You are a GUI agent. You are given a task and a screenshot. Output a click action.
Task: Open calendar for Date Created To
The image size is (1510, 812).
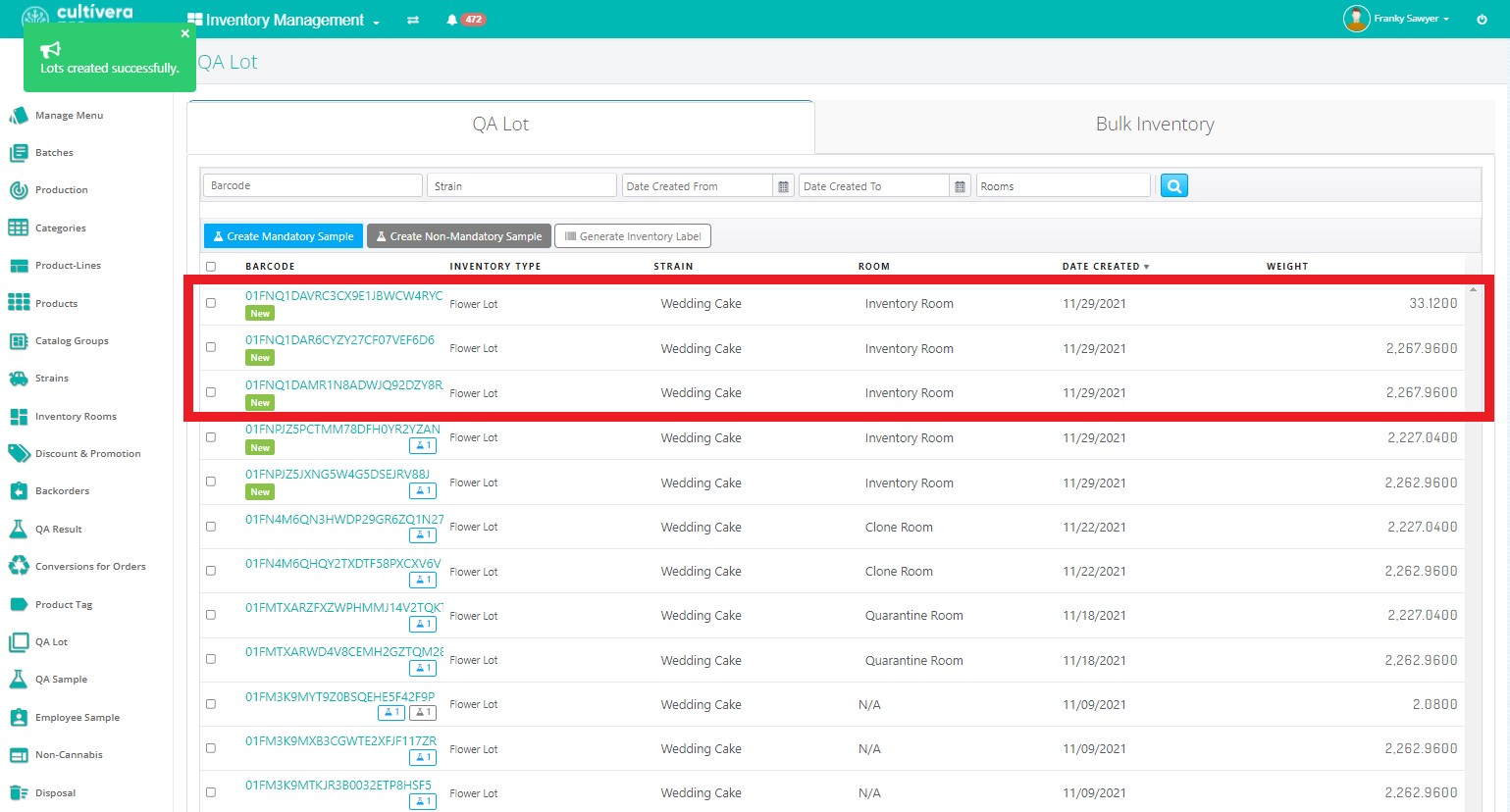[x=960, y=186]
